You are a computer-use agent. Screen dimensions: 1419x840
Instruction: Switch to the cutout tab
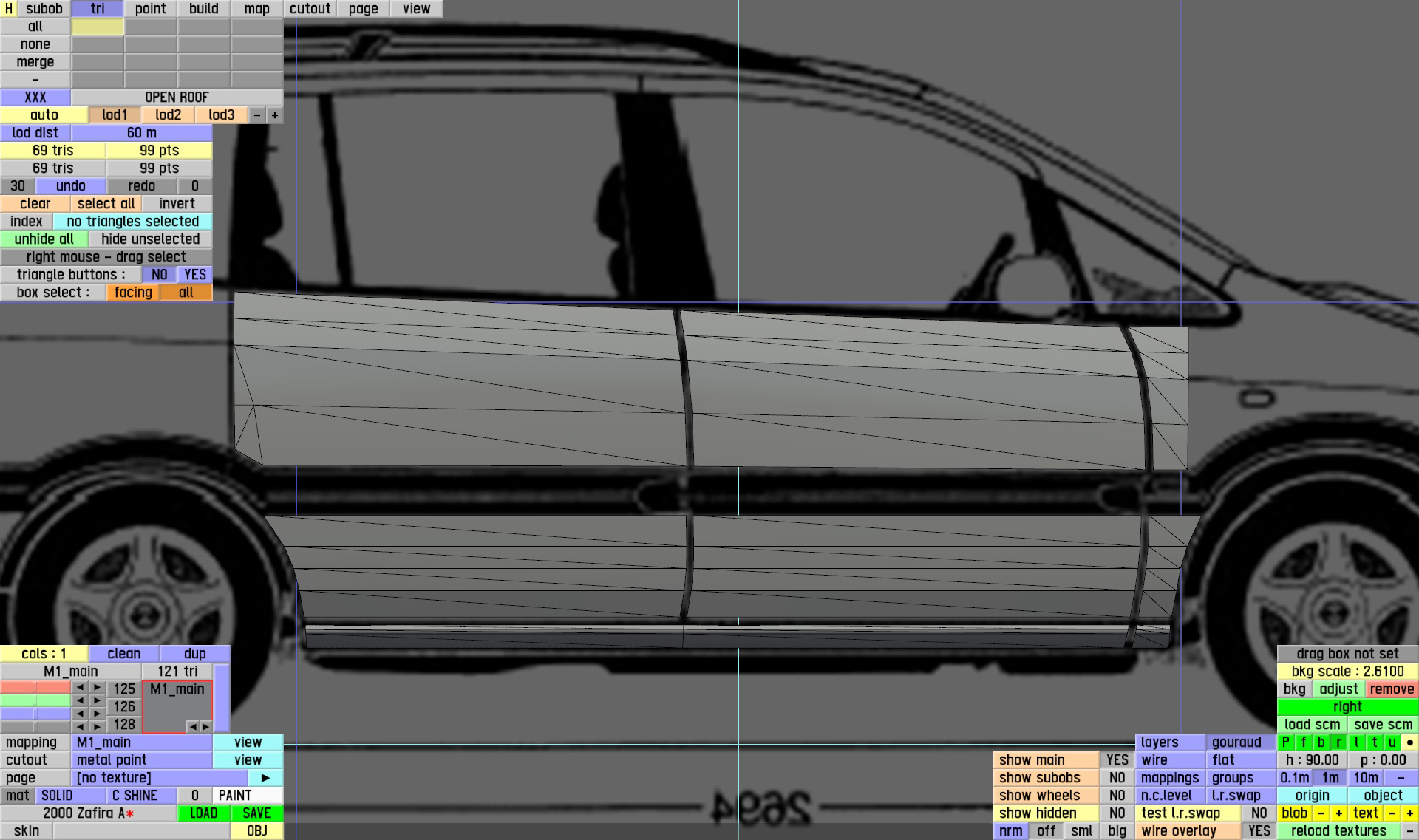coord(310,9)
